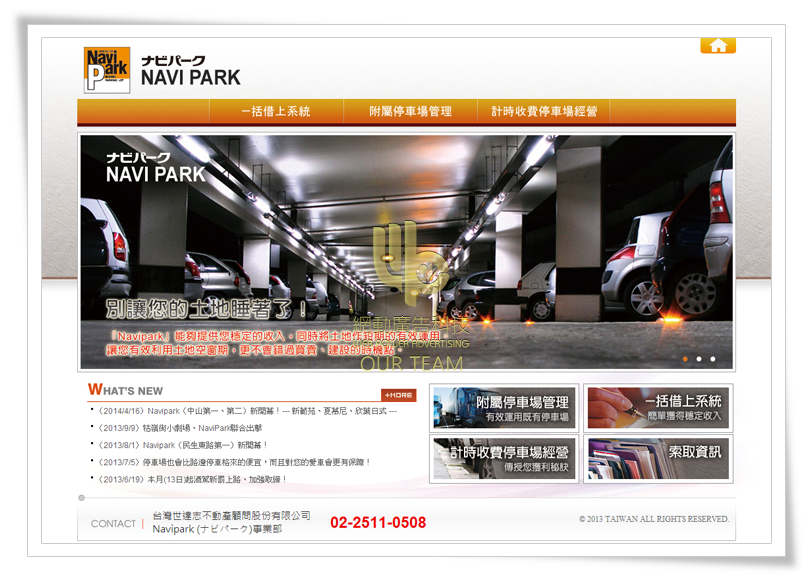
Task: Jump to the third carousel slide dot
Action: click(713, 358)
